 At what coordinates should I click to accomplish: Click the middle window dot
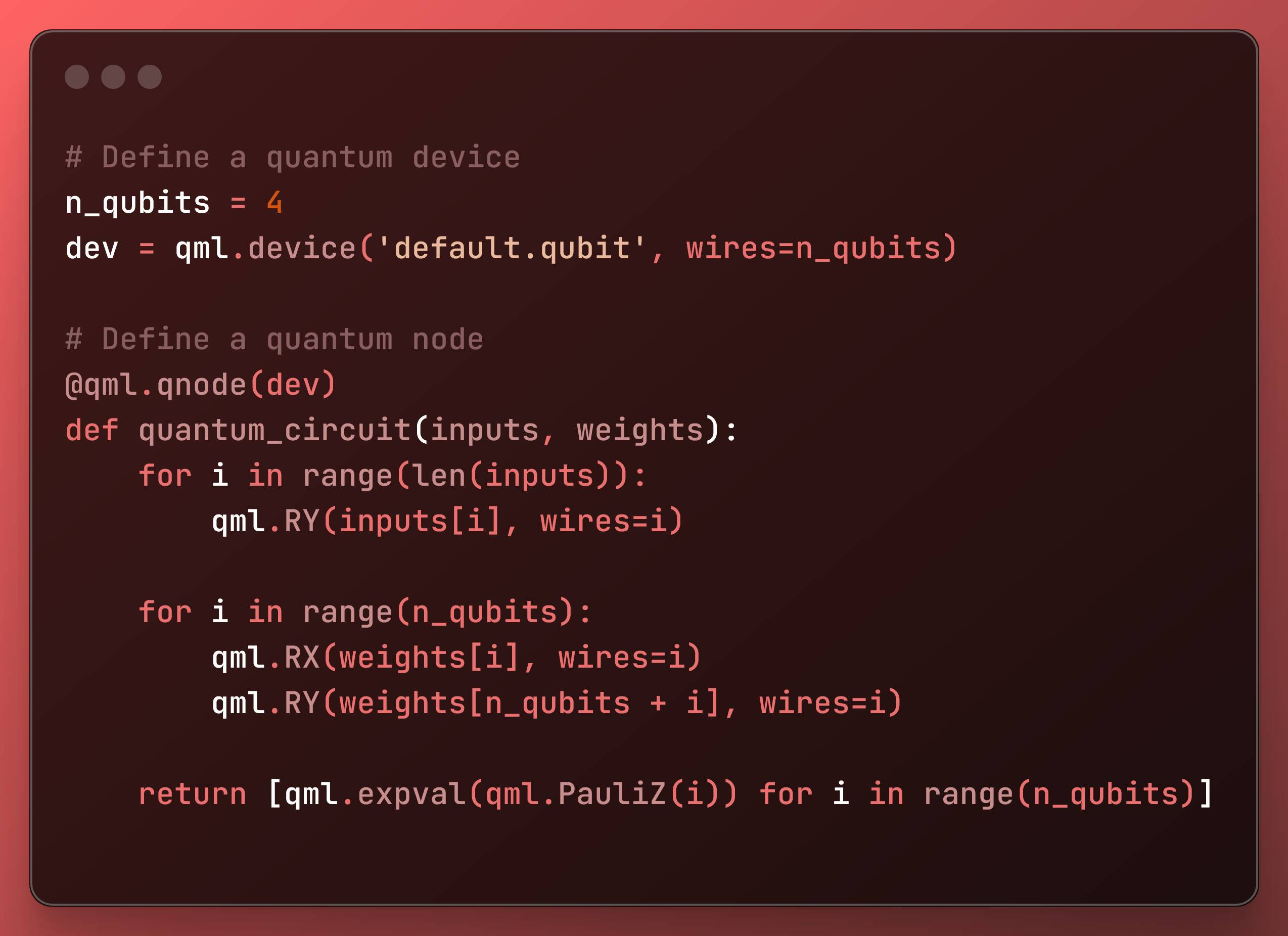coord(113,77)
